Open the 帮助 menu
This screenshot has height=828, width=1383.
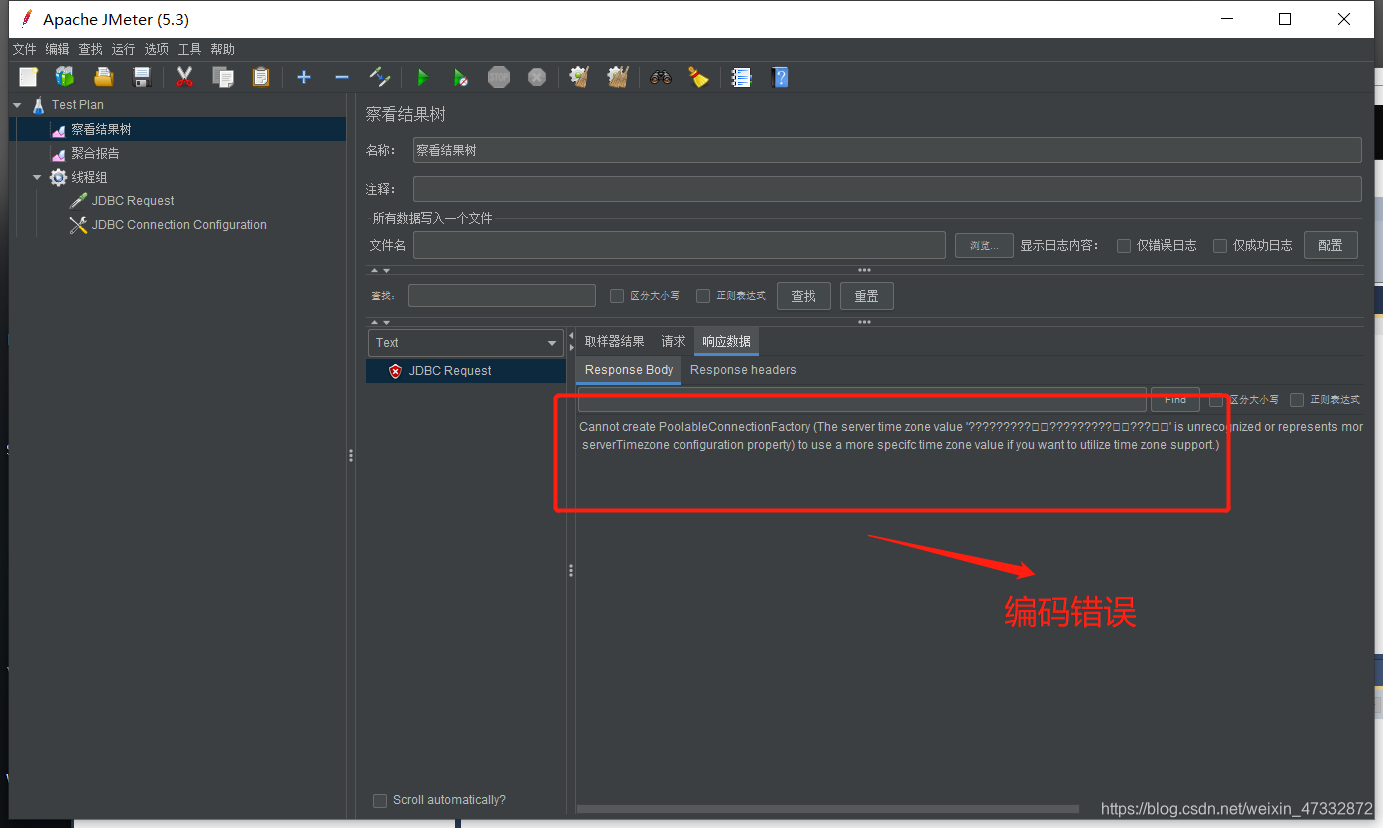tap(222, 49)
